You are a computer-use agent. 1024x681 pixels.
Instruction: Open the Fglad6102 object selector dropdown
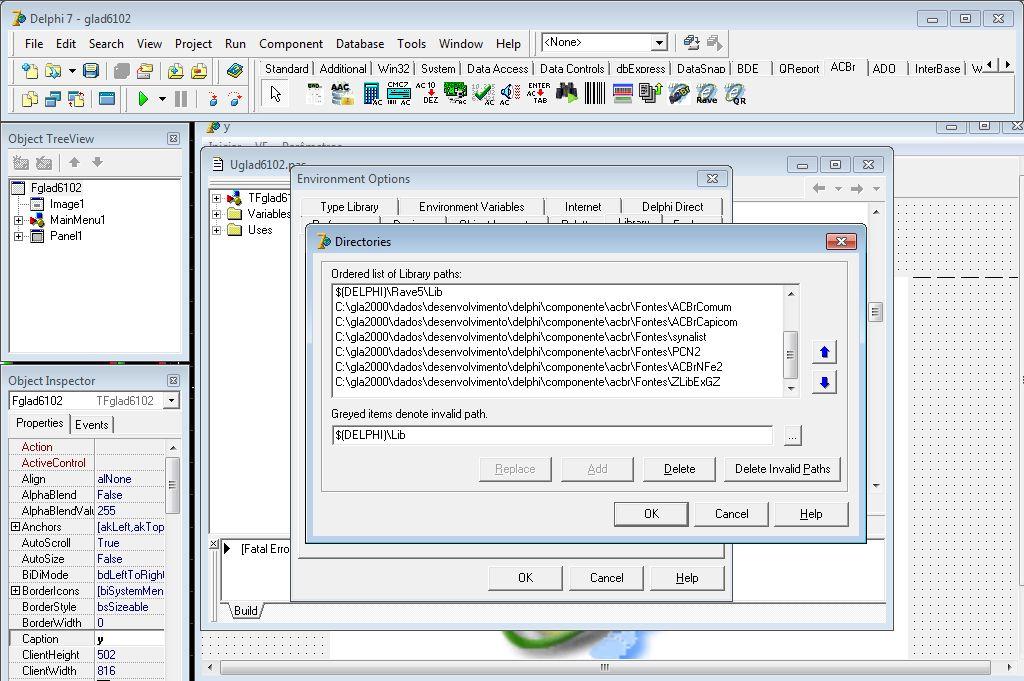point(172,400)
